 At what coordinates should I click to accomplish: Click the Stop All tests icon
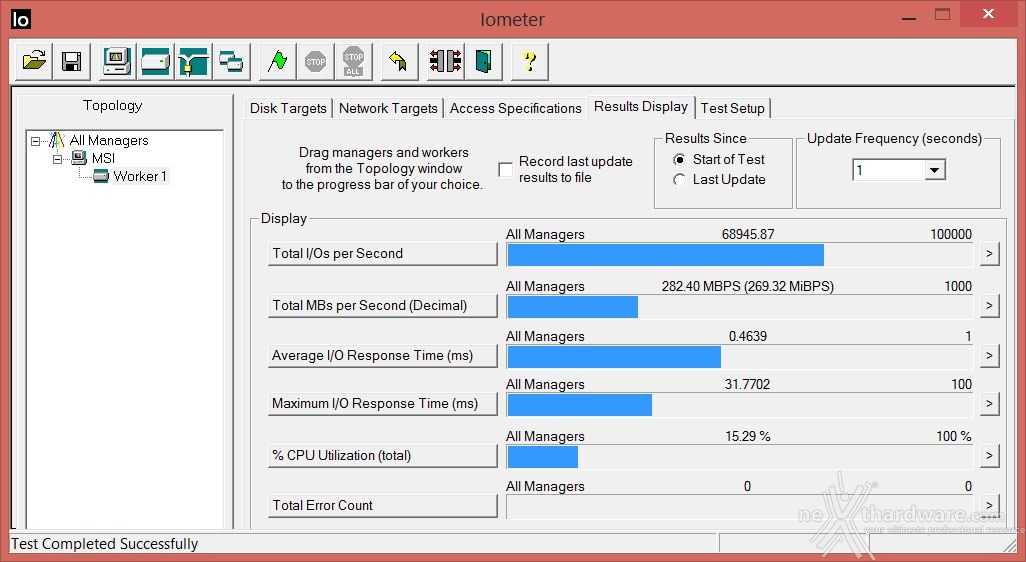(x=353, y=62)
